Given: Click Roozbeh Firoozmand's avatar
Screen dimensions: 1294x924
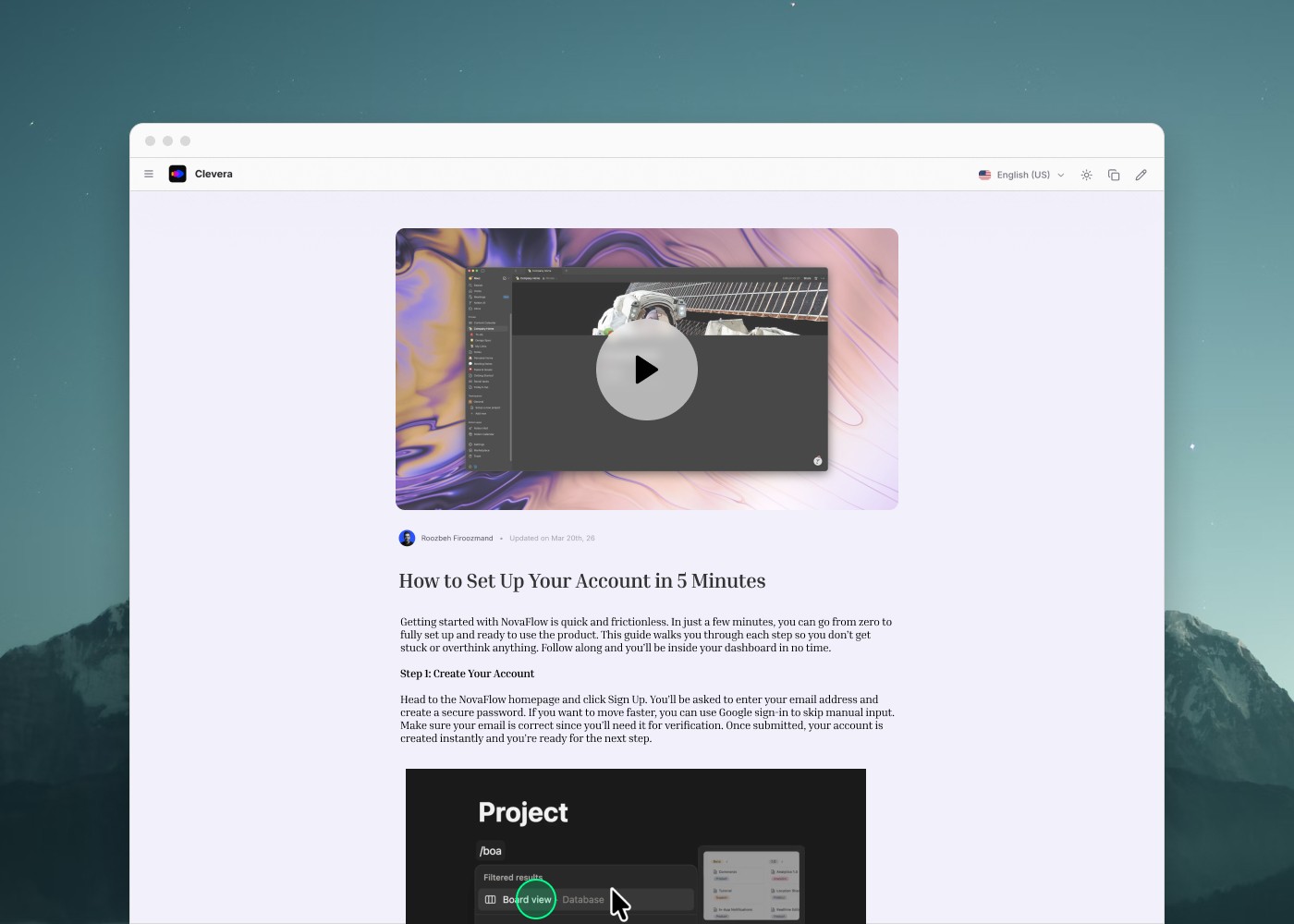Looking at the screenshot, I should tap(407, 538).
